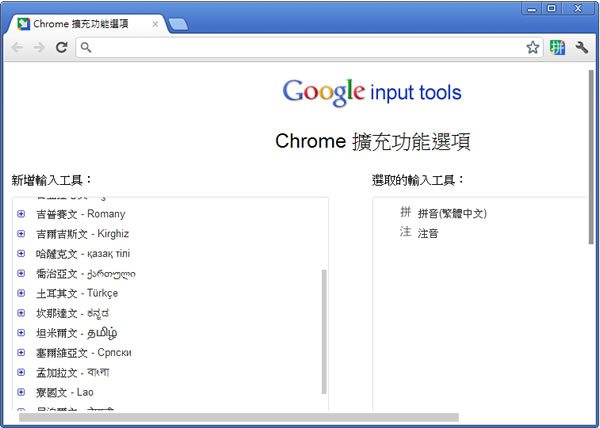The image size is (600, 428).
Task: Select the 吉普賽文 - Romany language text
Action: pos(81,214)
